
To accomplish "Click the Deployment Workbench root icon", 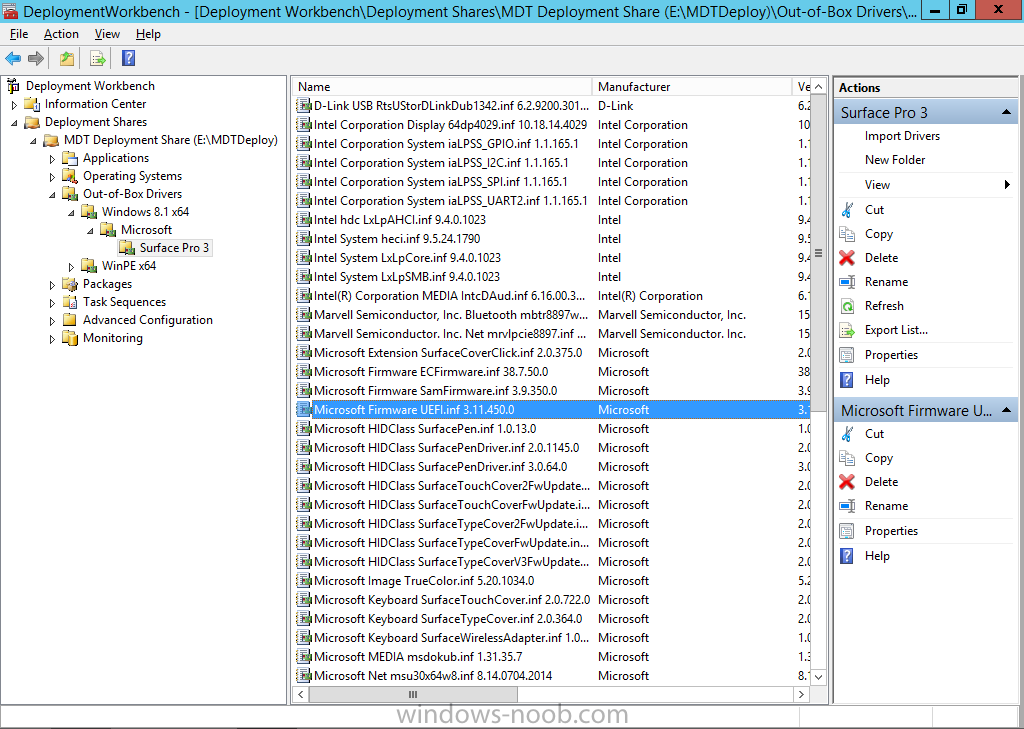I will point(13,86).
